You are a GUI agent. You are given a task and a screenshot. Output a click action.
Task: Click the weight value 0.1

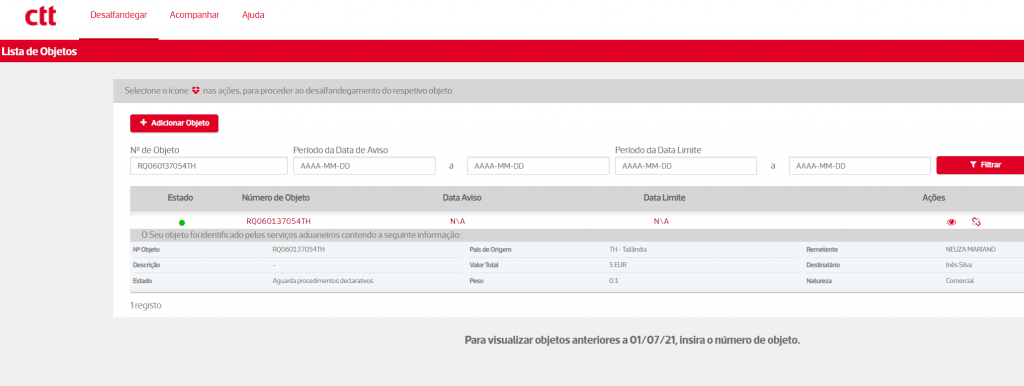click(613, 280)
